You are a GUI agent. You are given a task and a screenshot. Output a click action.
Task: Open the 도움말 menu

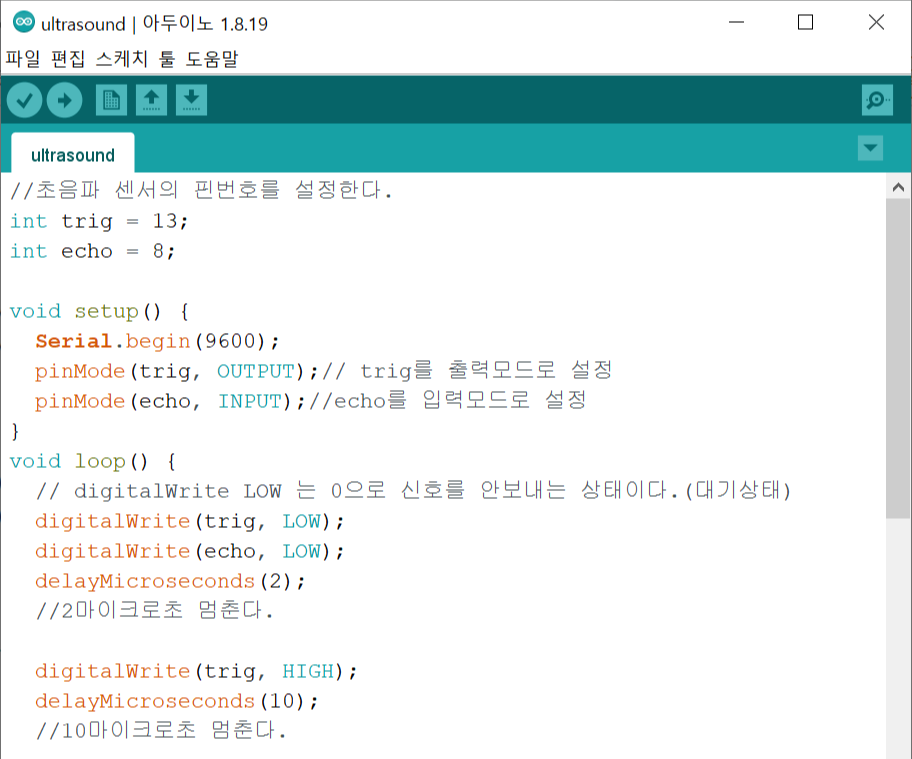point(212,59)
